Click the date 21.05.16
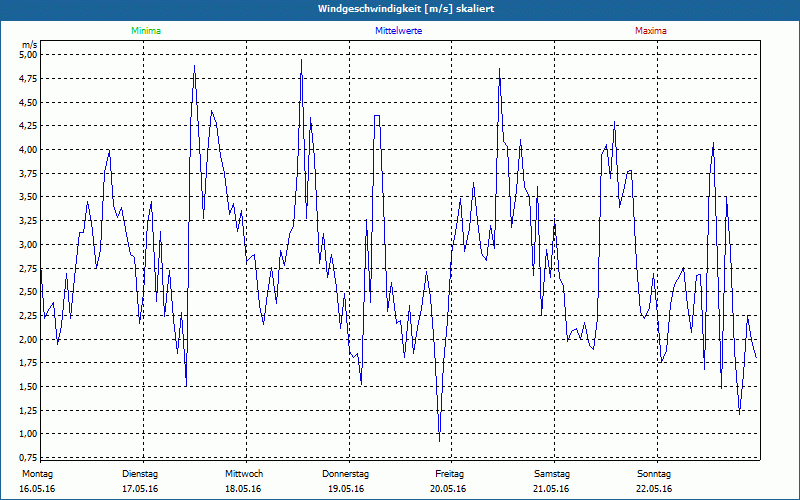 click(551, 489)
